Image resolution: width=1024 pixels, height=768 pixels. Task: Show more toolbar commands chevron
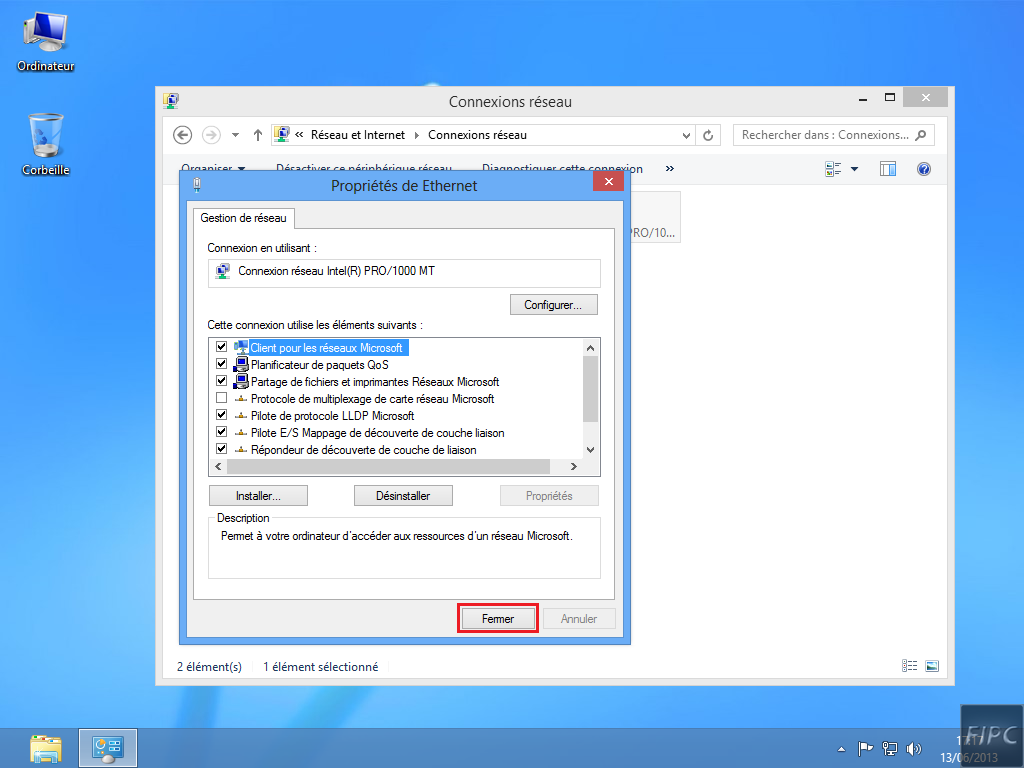tap(669, 168)
